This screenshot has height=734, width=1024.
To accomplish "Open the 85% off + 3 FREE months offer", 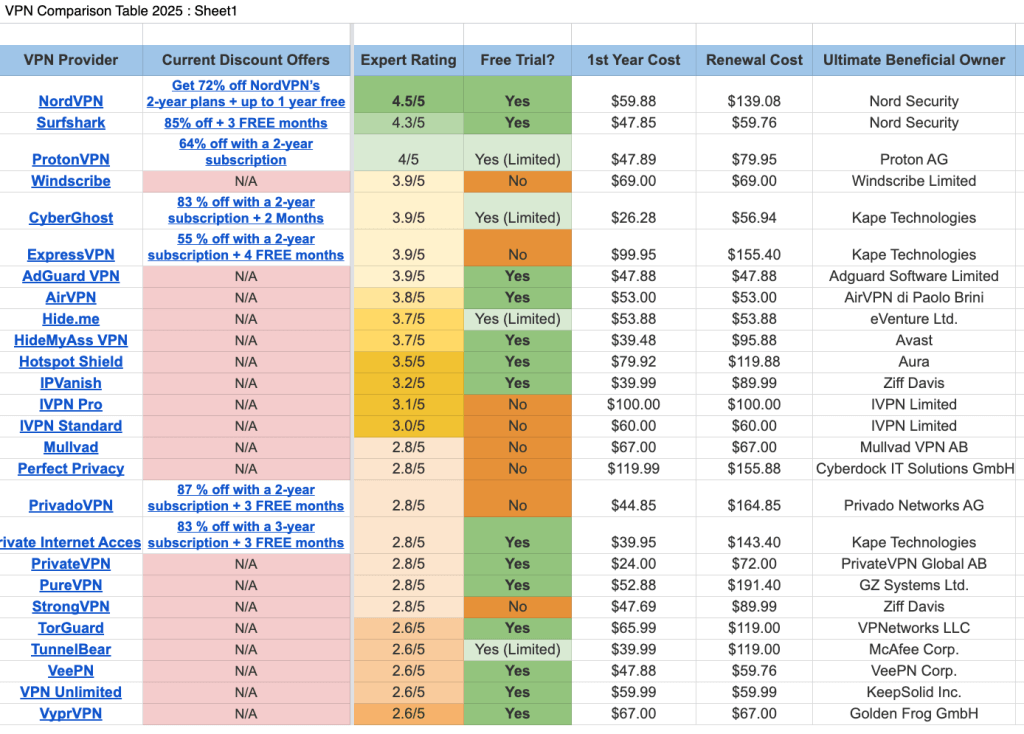I will click(x=246, y=123).
